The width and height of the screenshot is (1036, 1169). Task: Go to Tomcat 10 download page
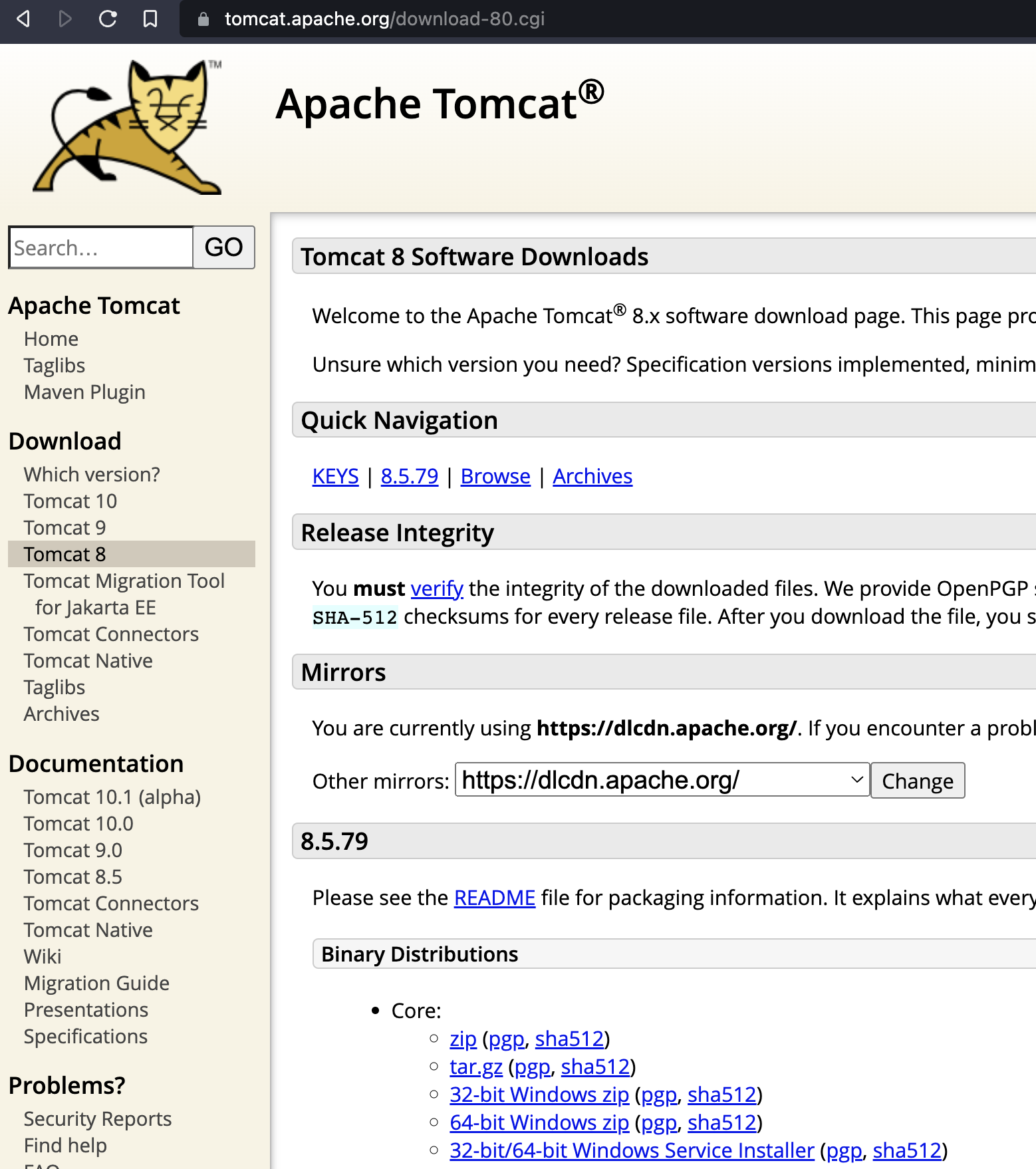click(70, 501)
